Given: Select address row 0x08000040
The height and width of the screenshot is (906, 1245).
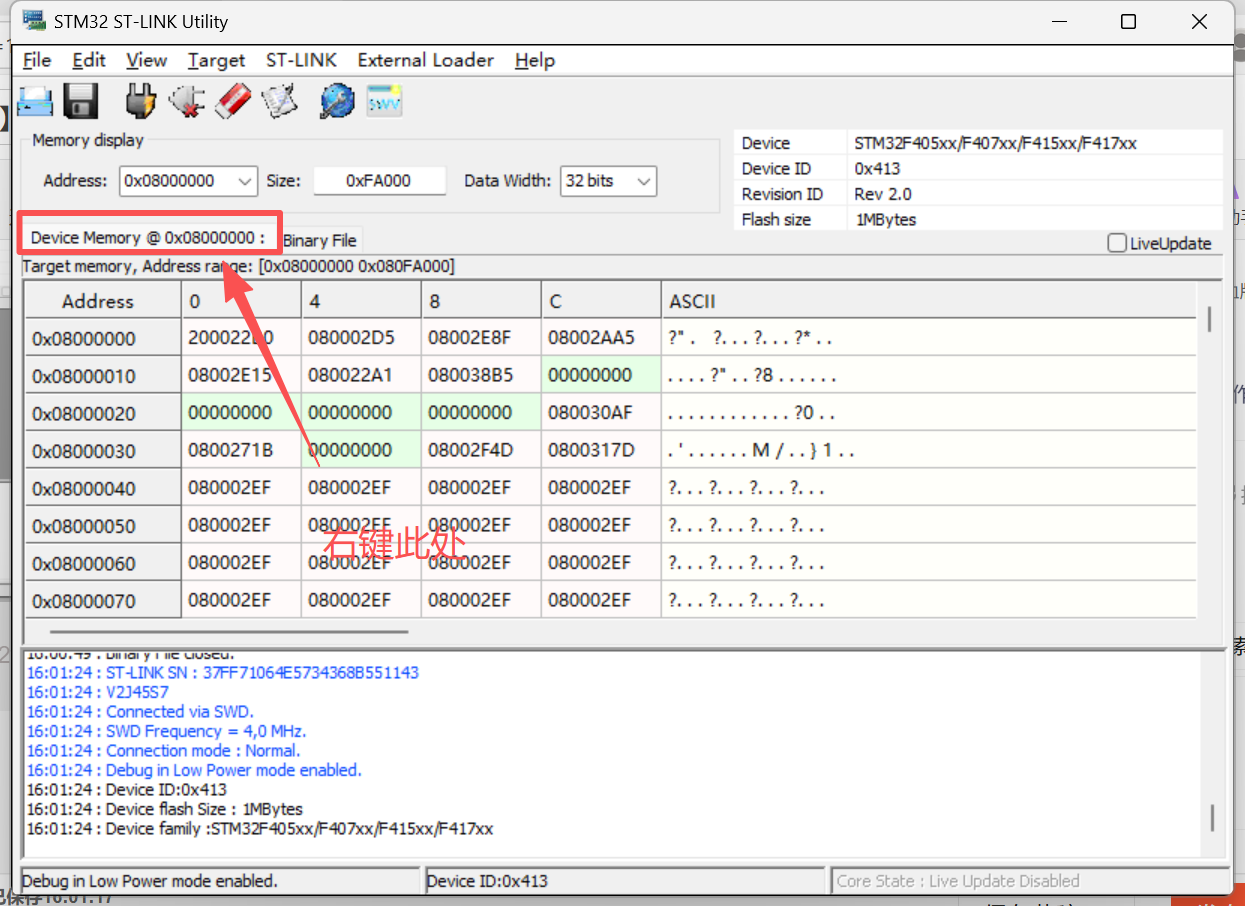Looking at the screenshot, I should click(x=103, y=488).
